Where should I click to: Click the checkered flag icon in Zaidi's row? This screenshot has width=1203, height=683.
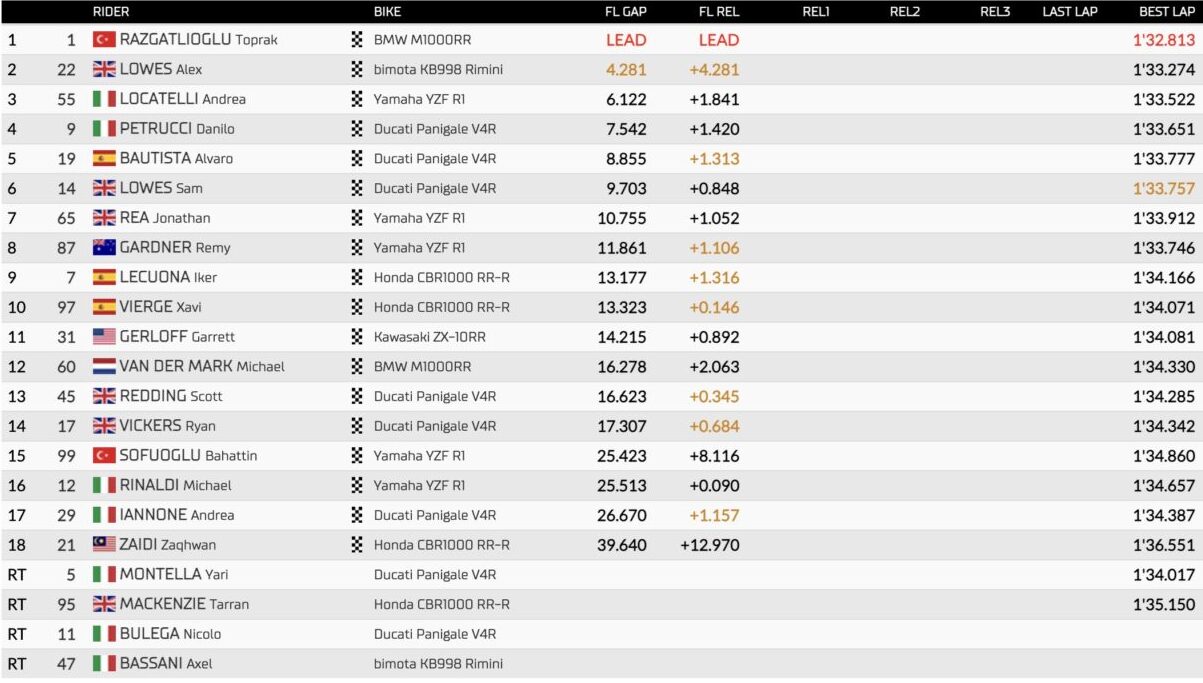coord(357,545)
